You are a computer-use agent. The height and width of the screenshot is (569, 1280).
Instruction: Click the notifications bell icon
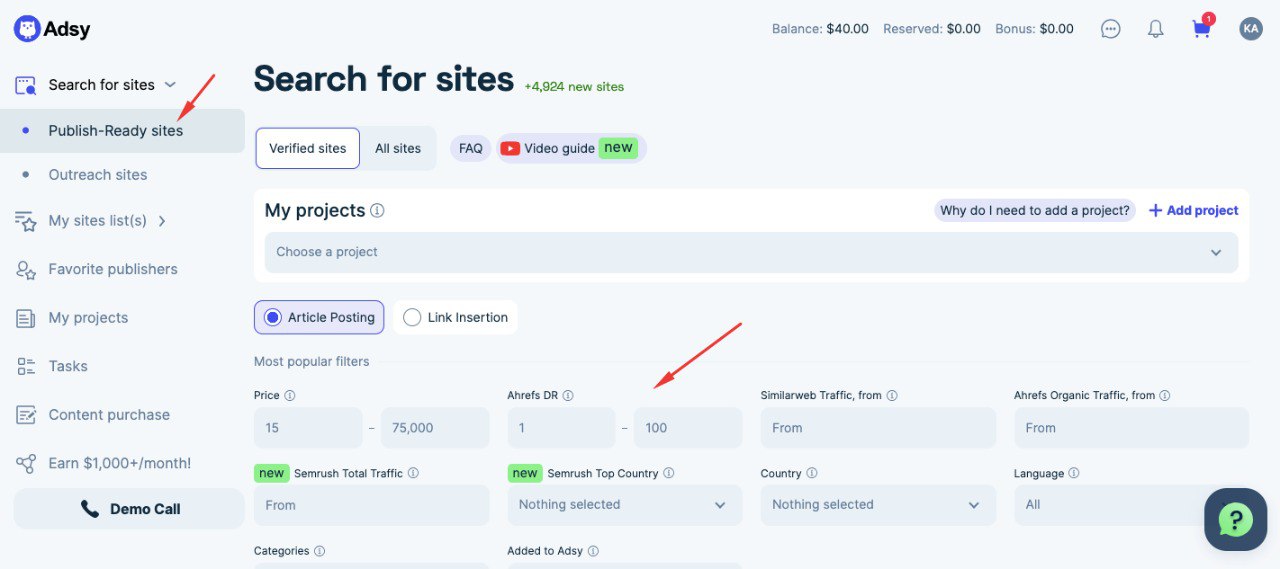pos(1155,29)
